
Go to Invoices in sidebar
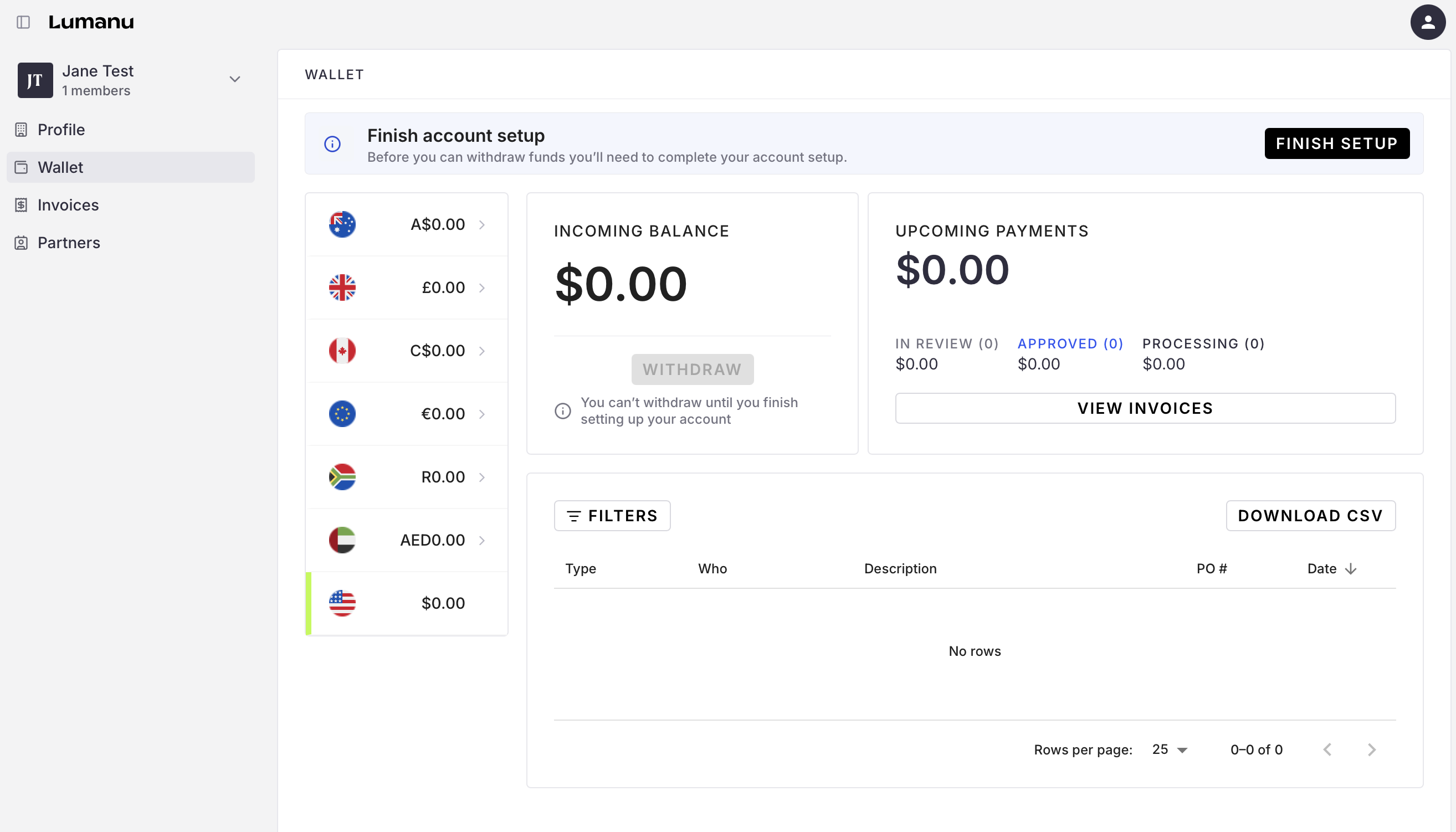click(68, 205)
